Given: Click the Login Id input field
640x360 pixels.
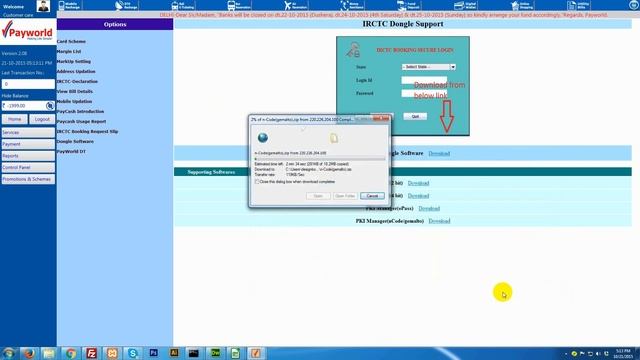Looking at the screenshot, I should click(x=424, y=80).
